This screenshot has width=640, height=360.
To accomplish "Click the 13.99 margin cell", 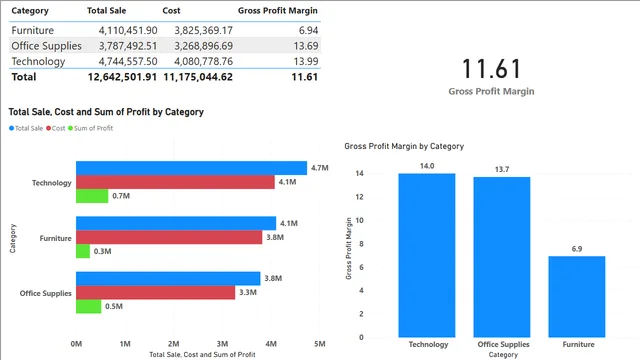I will 306,61.
